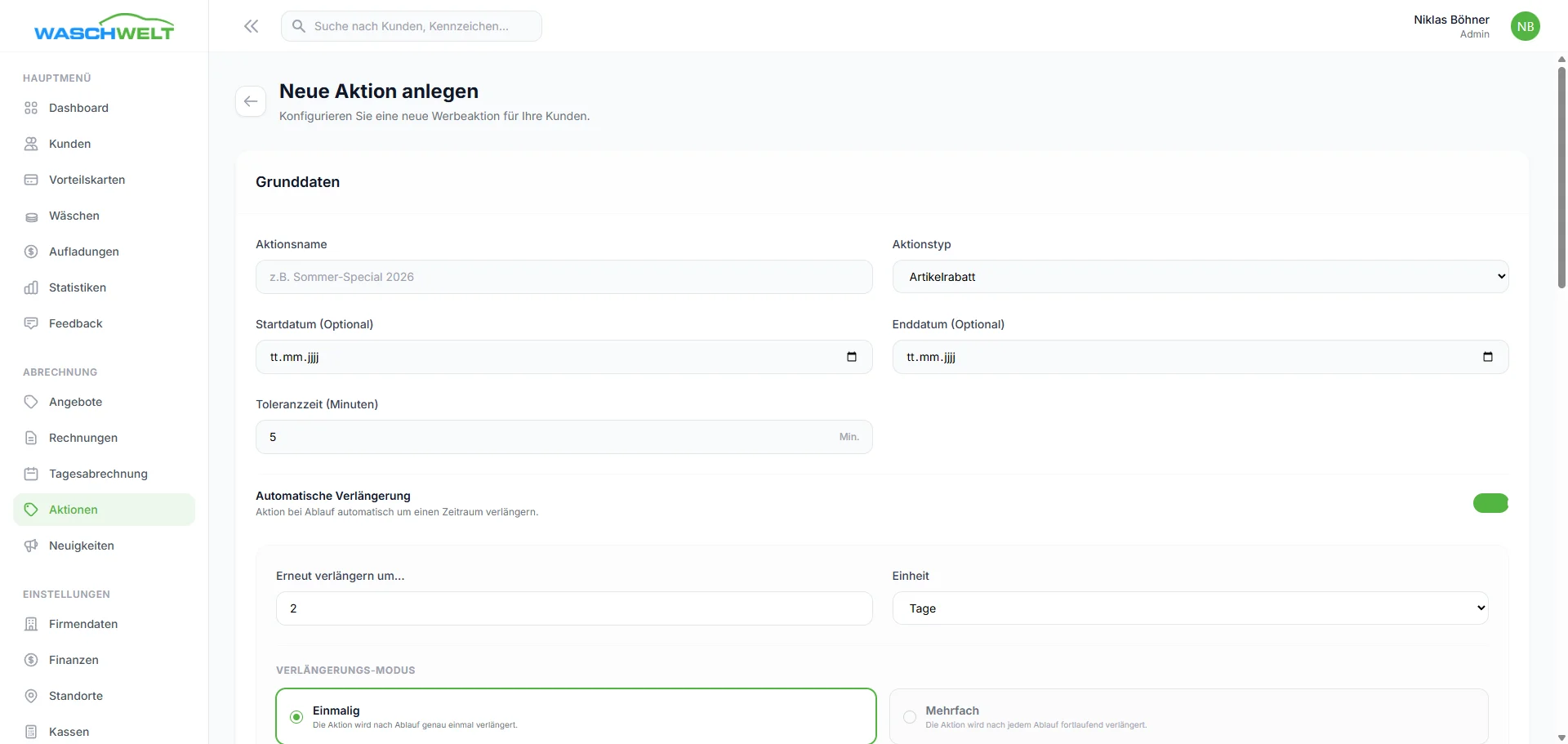1568x744 pixels.
Task: Disable the Automatische Verlängerung switch
Action: [x=1490, y=503]
